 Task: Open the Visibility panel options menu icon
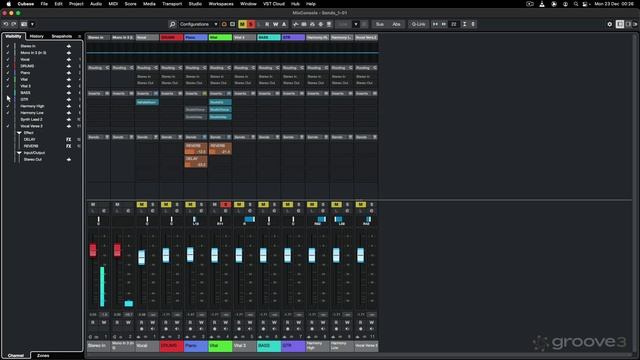pyautogui.click(x=80, y=36)
